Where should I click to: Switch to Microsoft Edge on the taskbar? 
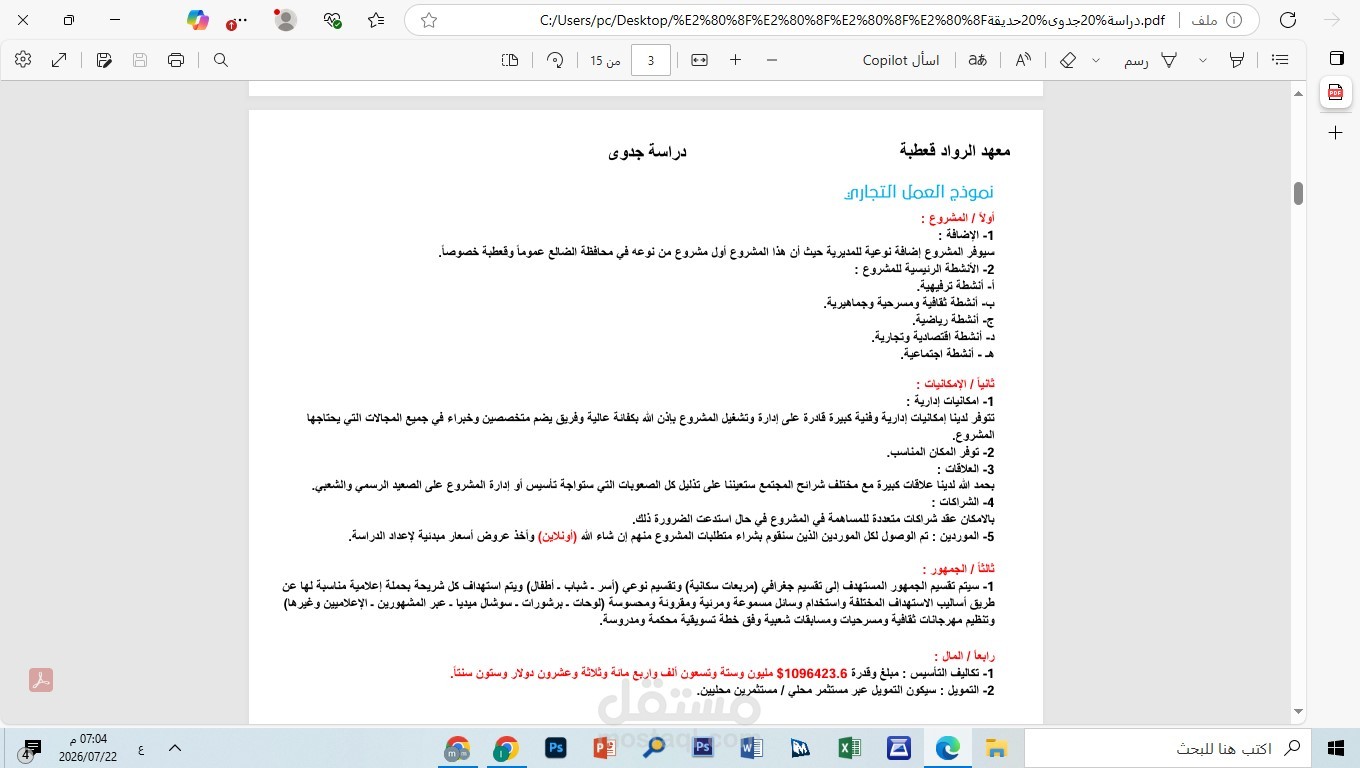coord(947,748)
